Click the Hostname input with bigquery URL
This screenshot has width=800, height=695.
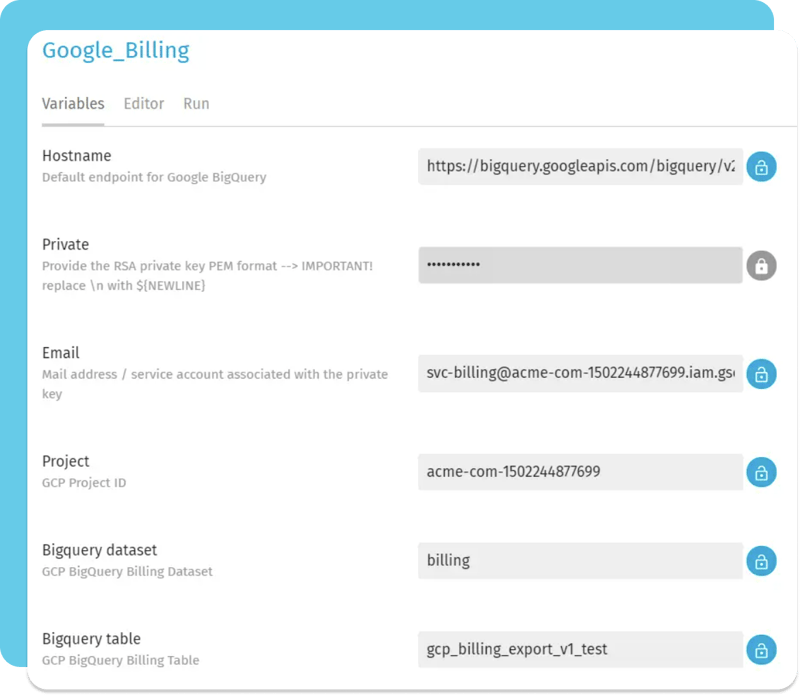580,167
